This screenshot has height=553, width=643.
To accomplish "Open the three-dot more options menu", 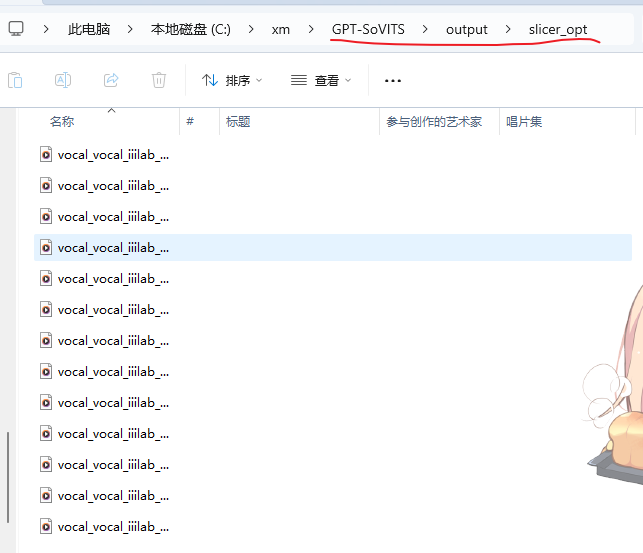I will pyautogui.click(x=393, y=81).
